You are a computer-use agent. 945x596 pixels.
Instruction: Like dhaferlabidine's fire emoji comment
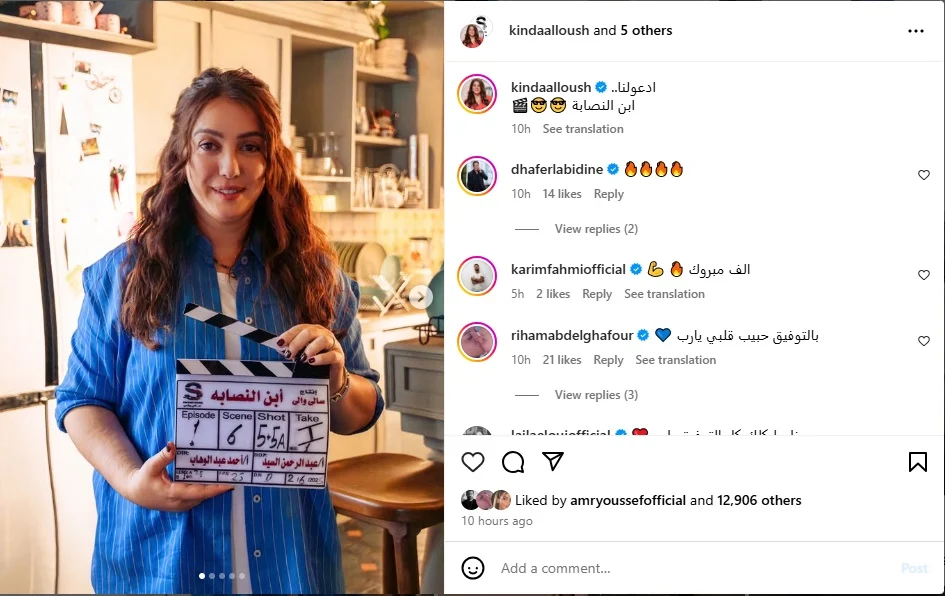(x=923, y=175)
